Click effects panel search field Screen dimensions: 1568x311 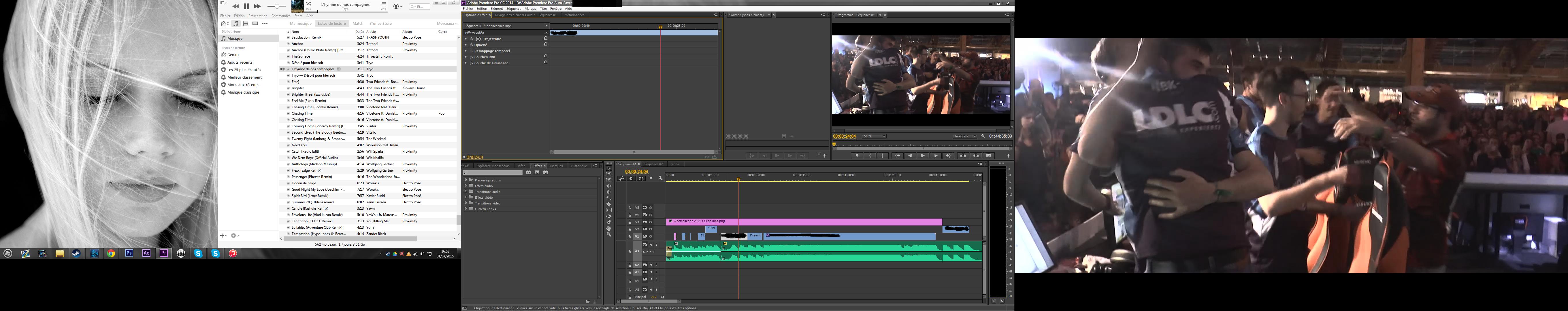(493, 172)
